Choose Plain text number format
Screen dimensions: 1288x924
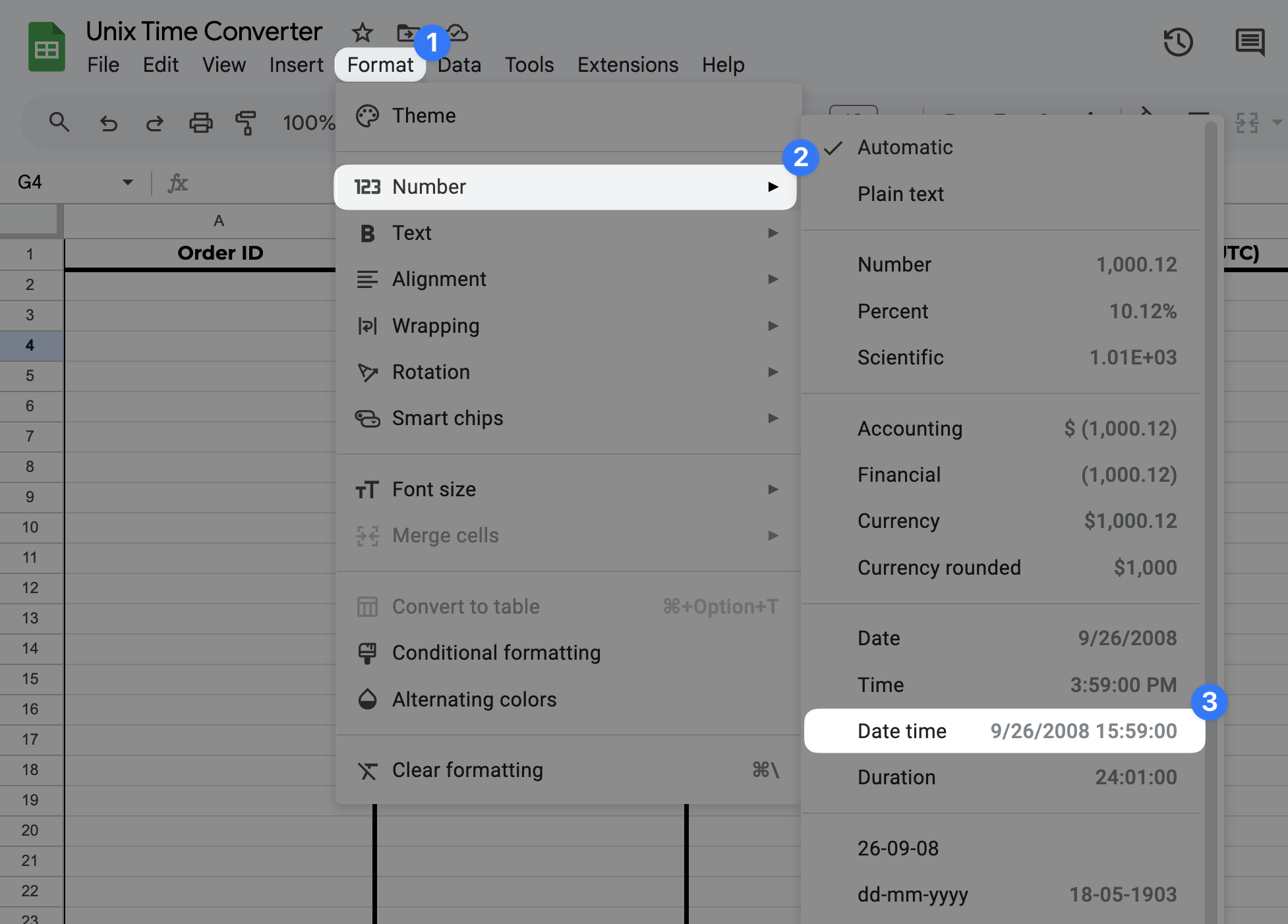[x=900, y=194]
